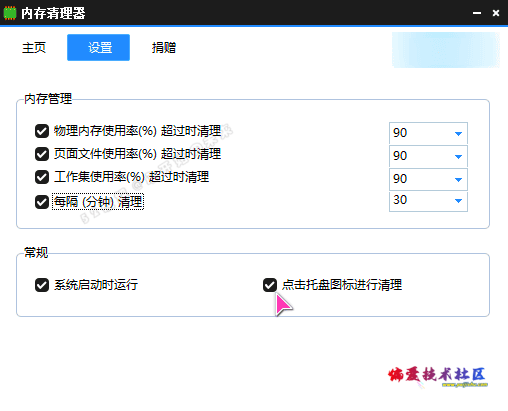Image resolution: width=508 pixels, height=411 pixels.
Task: Open the 捐赠 tab
Action: [164, 48]
